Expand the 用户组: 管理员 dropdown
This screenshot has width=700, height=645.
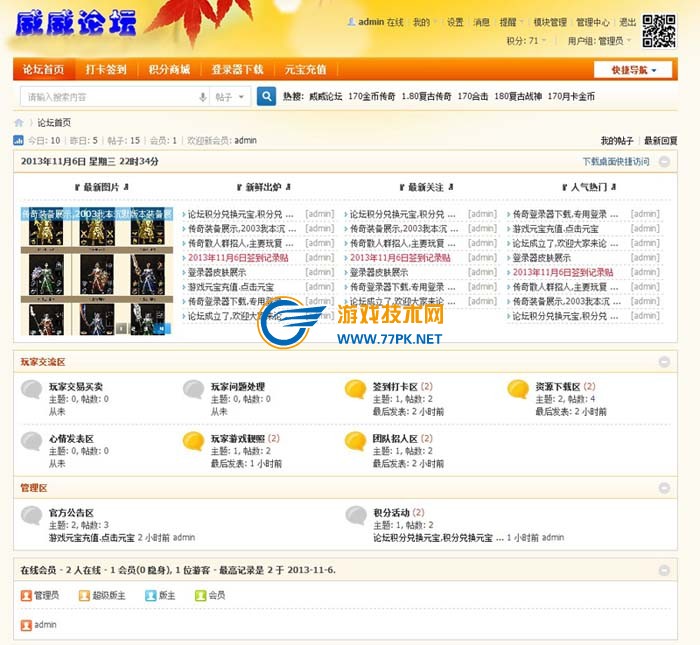click(x=599, y=41)
